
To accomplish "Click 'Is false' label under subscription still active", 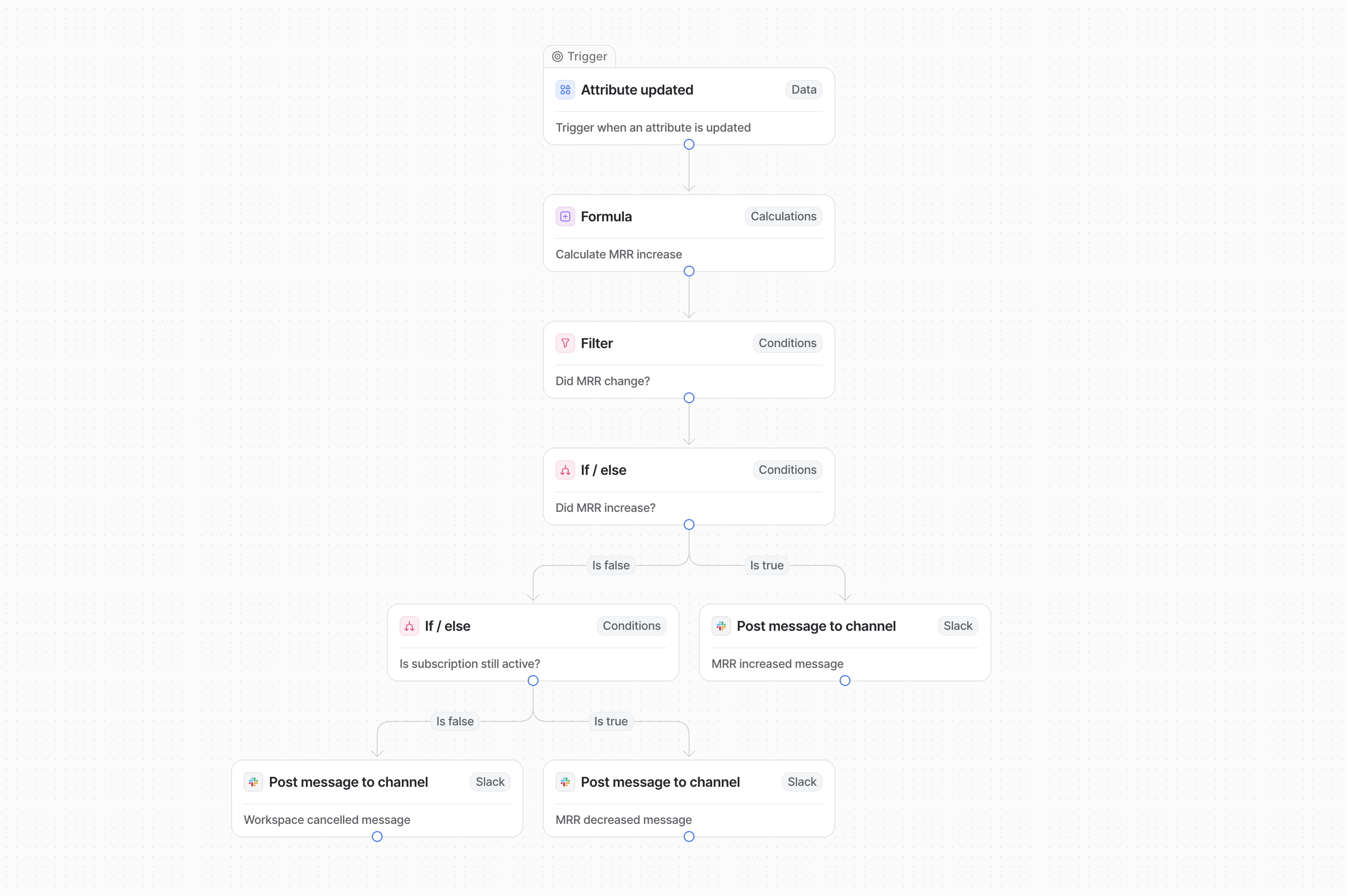I will click(x=455, y=722).
